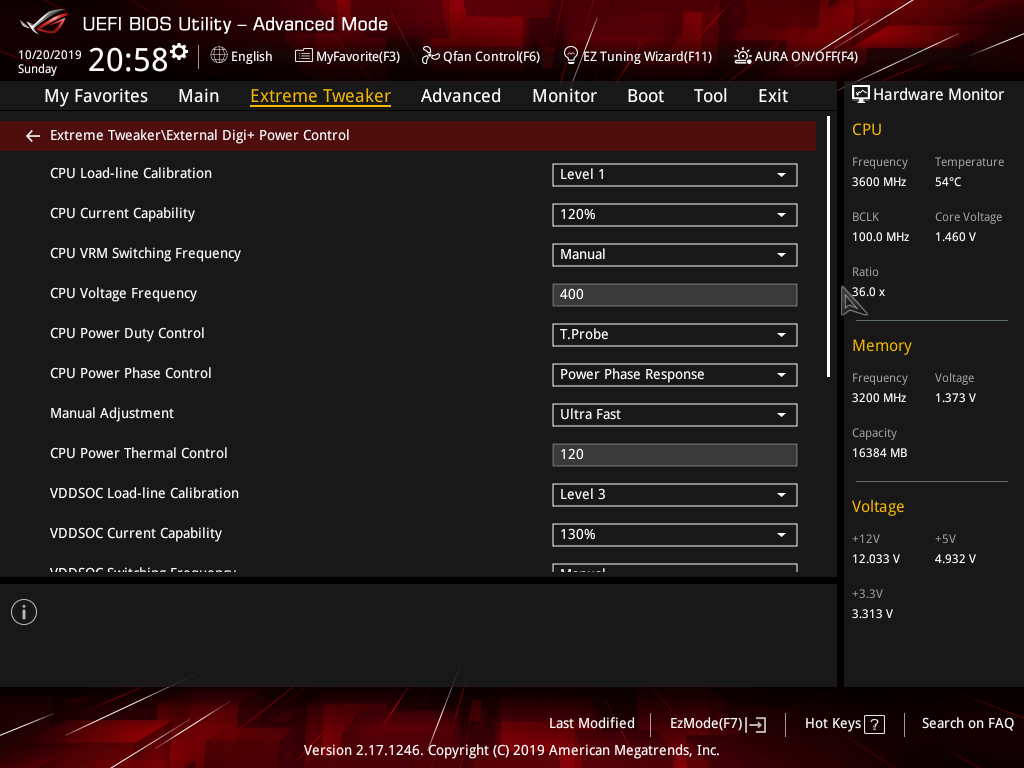This screenshot has height=768, width=1024.
Task: Click the MyFavorite list icon
Action: pos(304,56)
